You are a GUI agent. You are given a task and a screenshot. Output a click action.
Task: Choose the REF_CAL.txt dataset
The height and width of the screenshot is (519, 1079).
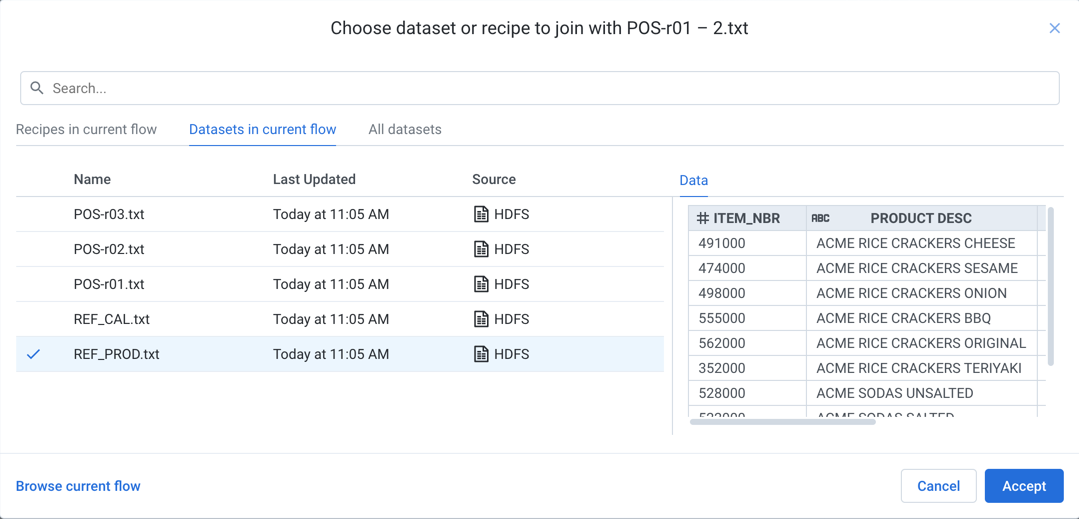[x=112, y=319]
